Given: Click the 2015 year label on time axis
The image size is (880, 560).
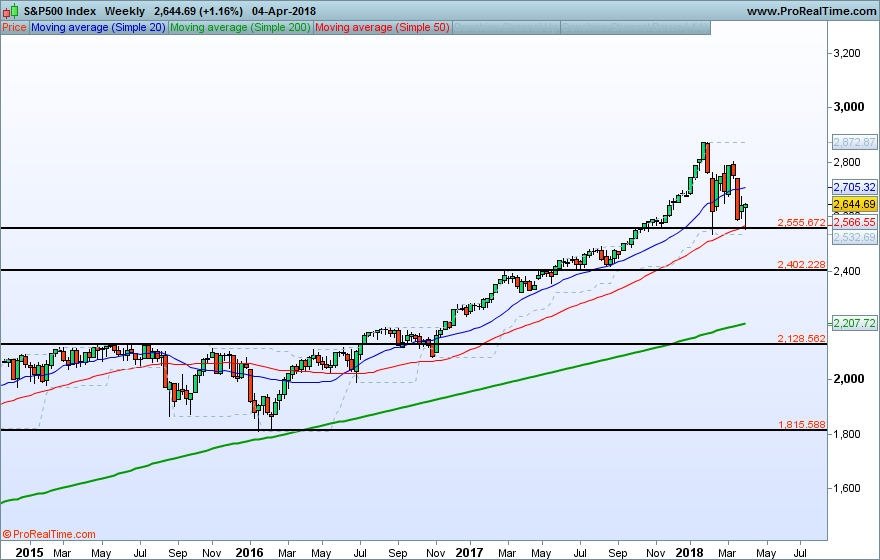Looking at the screenshot, I should 29,553.
